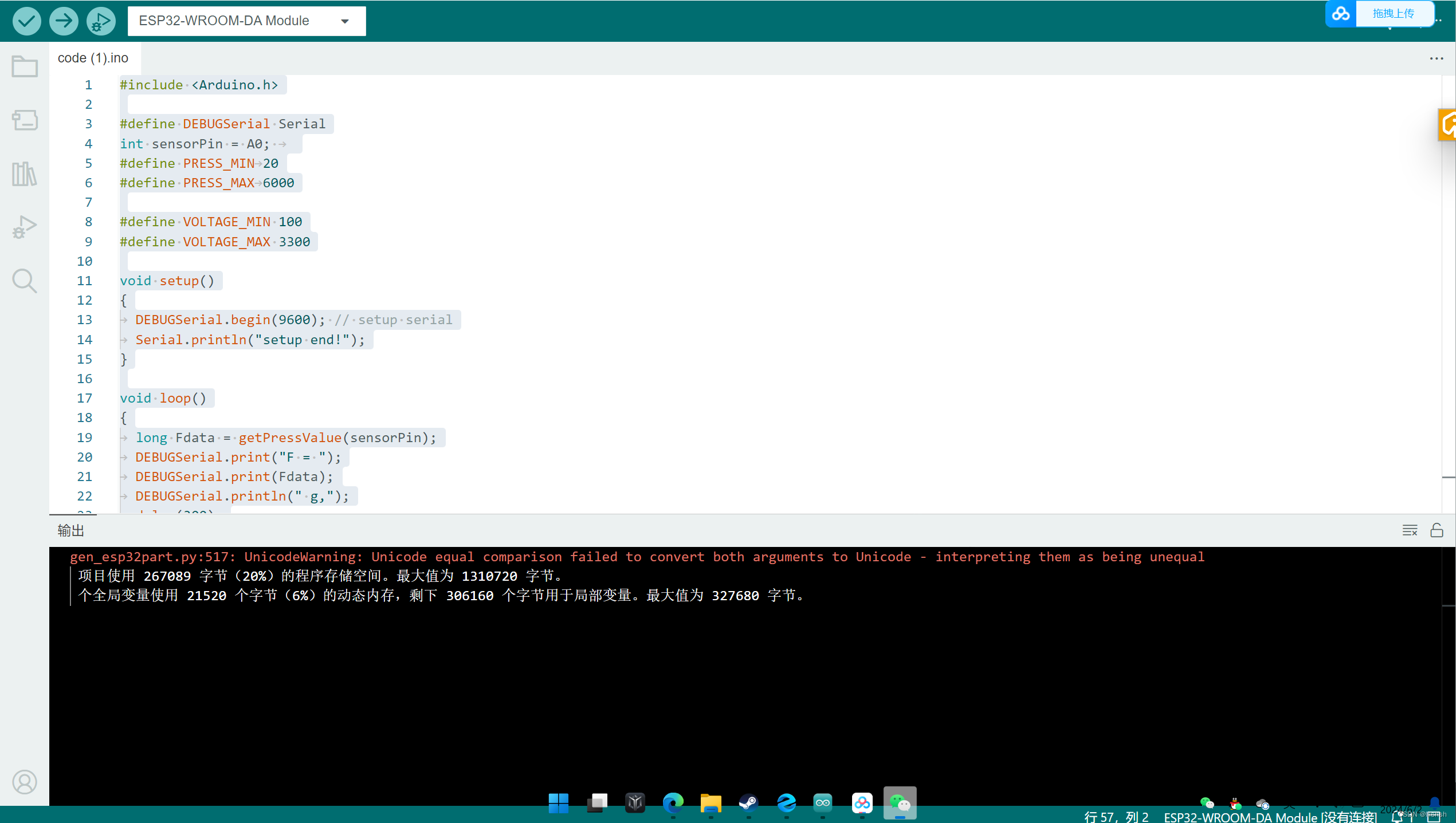
Task: Click the Verify checkmark button
Action: 26,21
